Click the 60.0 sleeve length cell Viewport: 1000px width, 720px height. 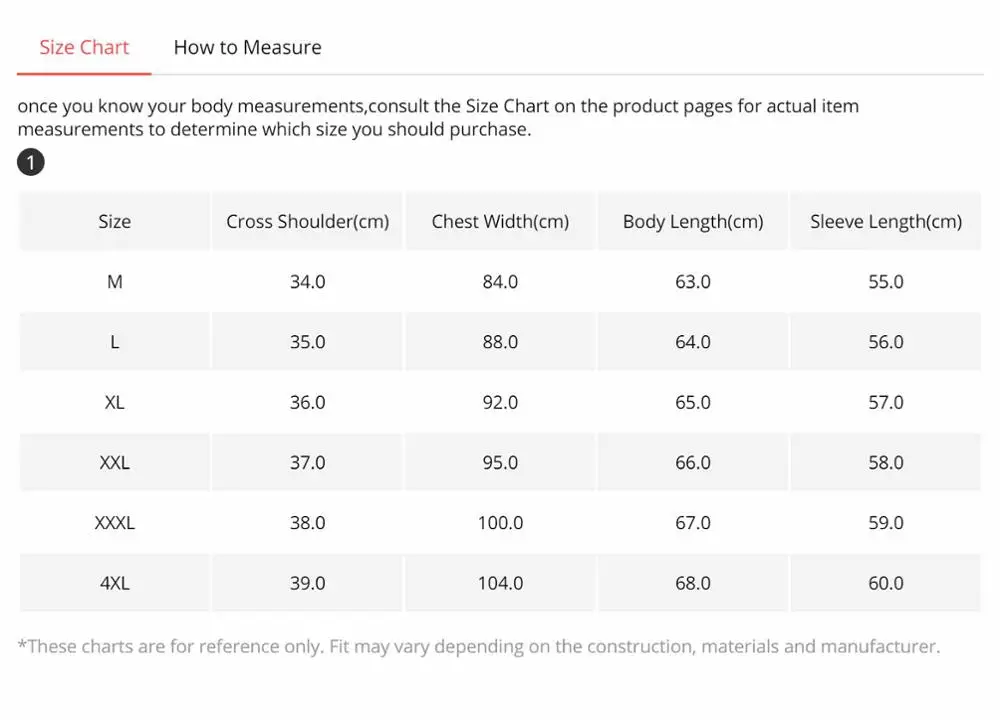(x=885, y=583)
